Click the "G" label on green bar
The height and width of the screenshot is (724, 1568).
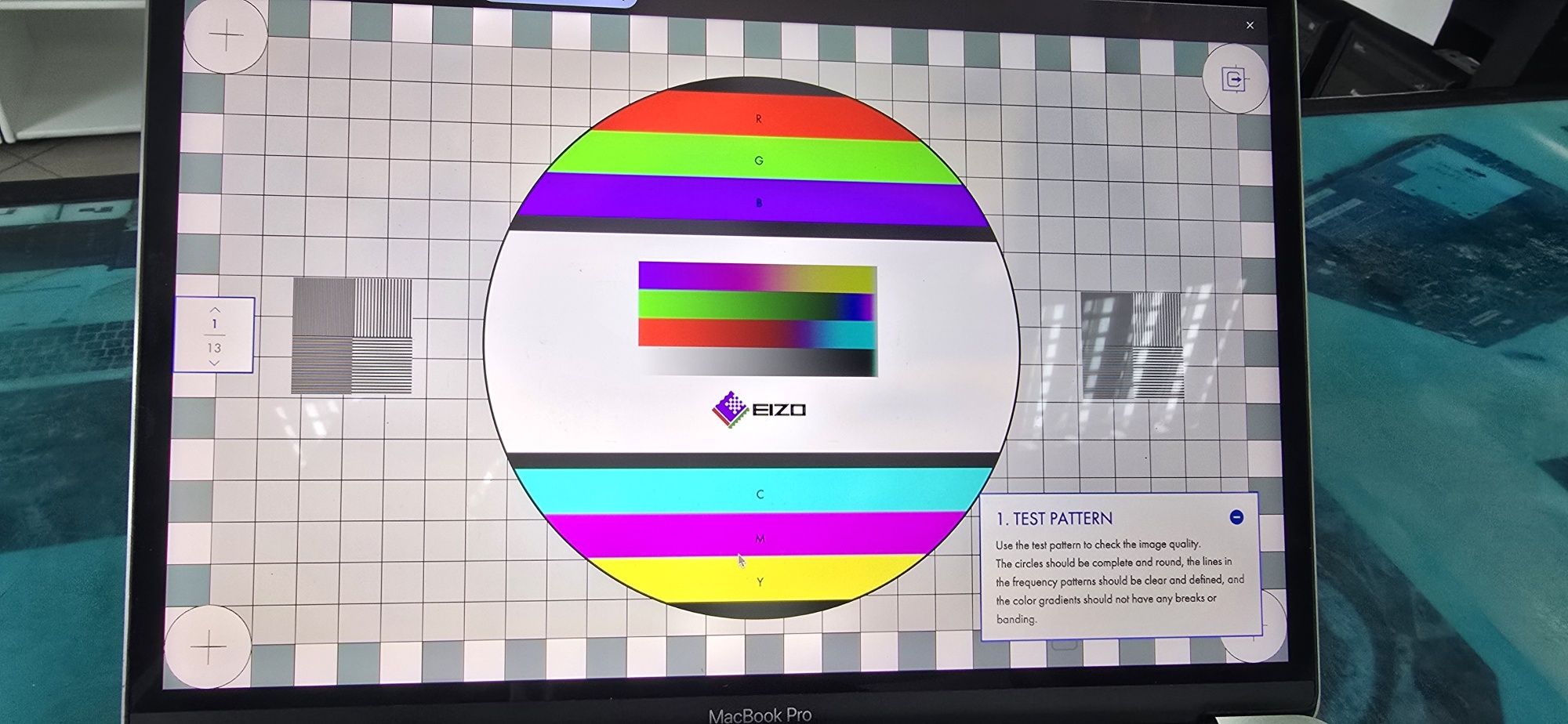pyautogui.click(x=758, y=161)
